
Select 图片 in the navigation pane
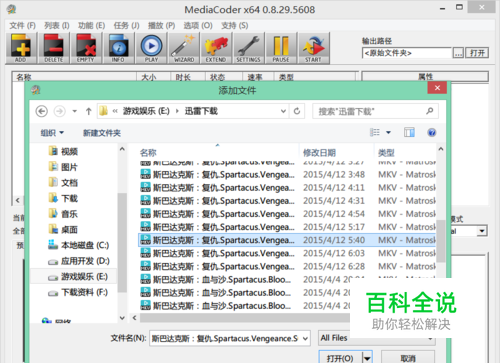tap(63, 167)
